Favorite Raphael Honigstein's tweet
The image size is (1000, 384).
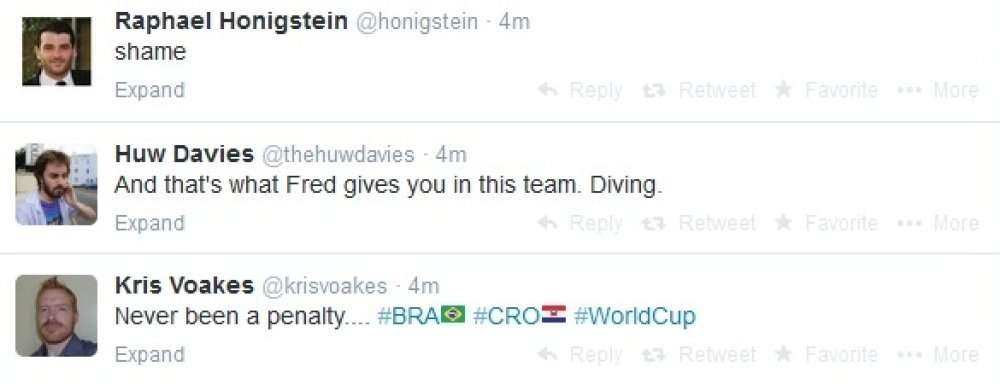point(826,90)
